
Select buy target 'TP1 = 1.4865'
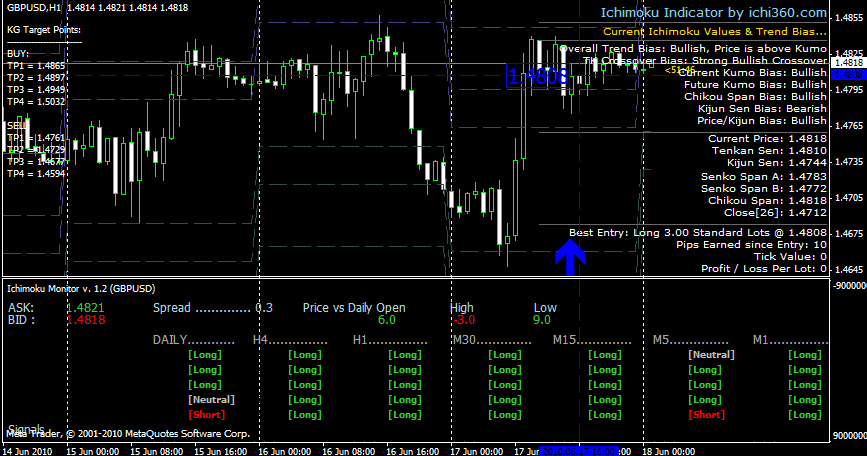(x=36, y=66)
